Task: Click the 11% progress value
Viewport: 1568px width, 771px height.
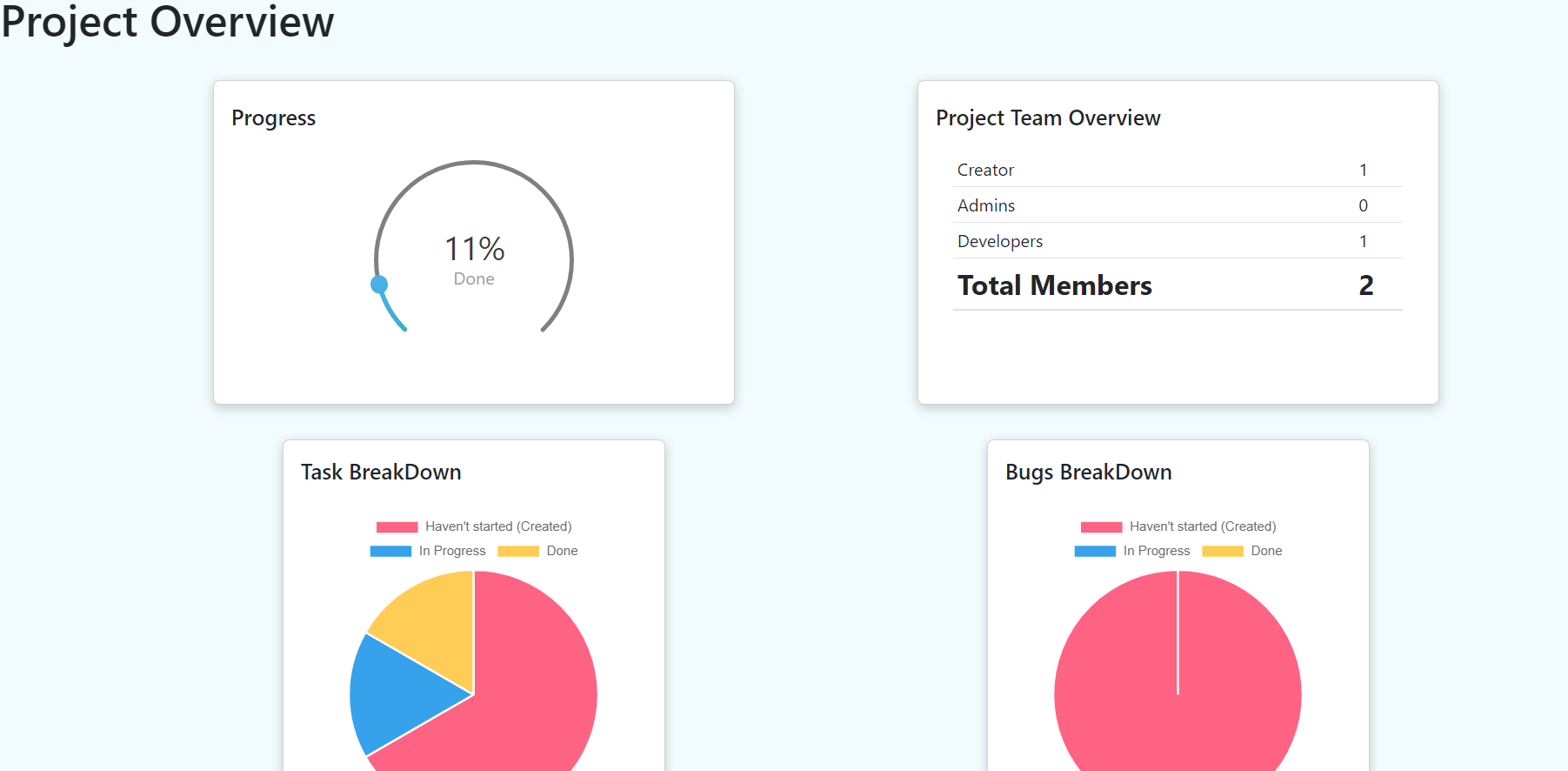Action: 475,249
